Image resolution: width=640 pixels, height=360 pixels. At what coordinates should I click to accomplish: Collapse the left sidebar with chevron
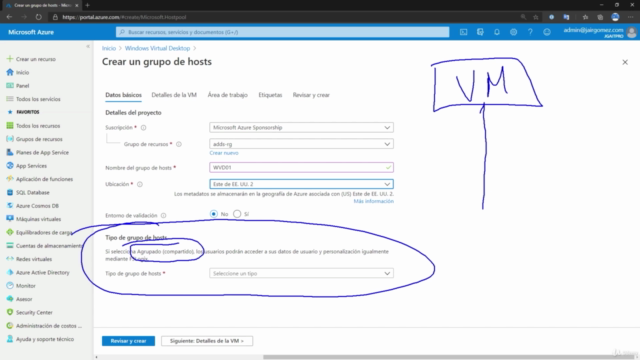pyautogui.click(x=88, y=47)
